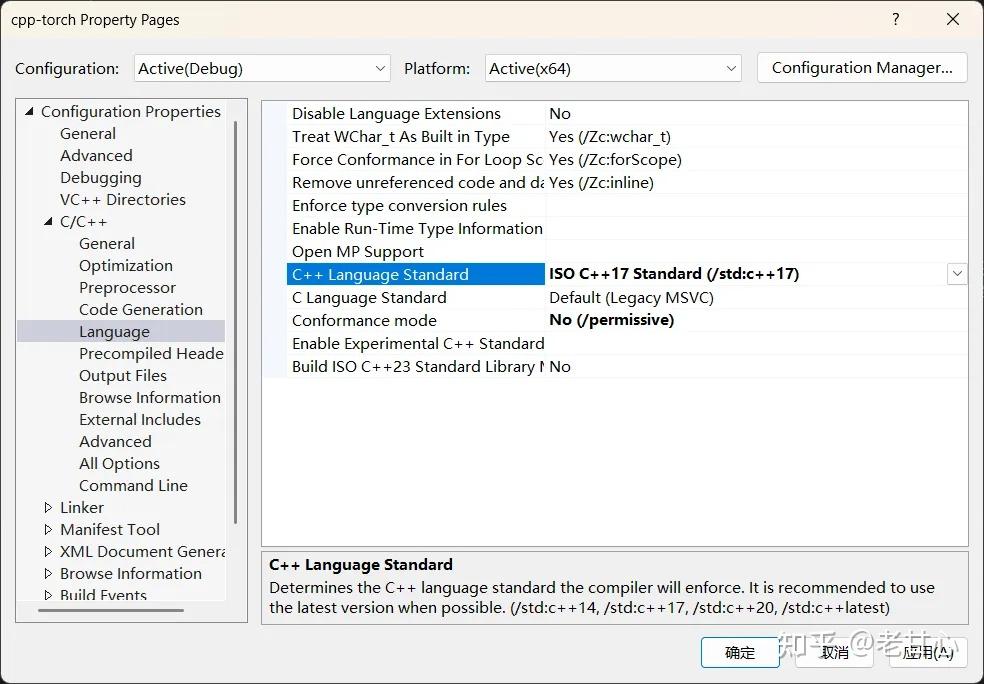Click the 应用 button
The height and width of the screenshot is (684, 984).
pos(928,652)
